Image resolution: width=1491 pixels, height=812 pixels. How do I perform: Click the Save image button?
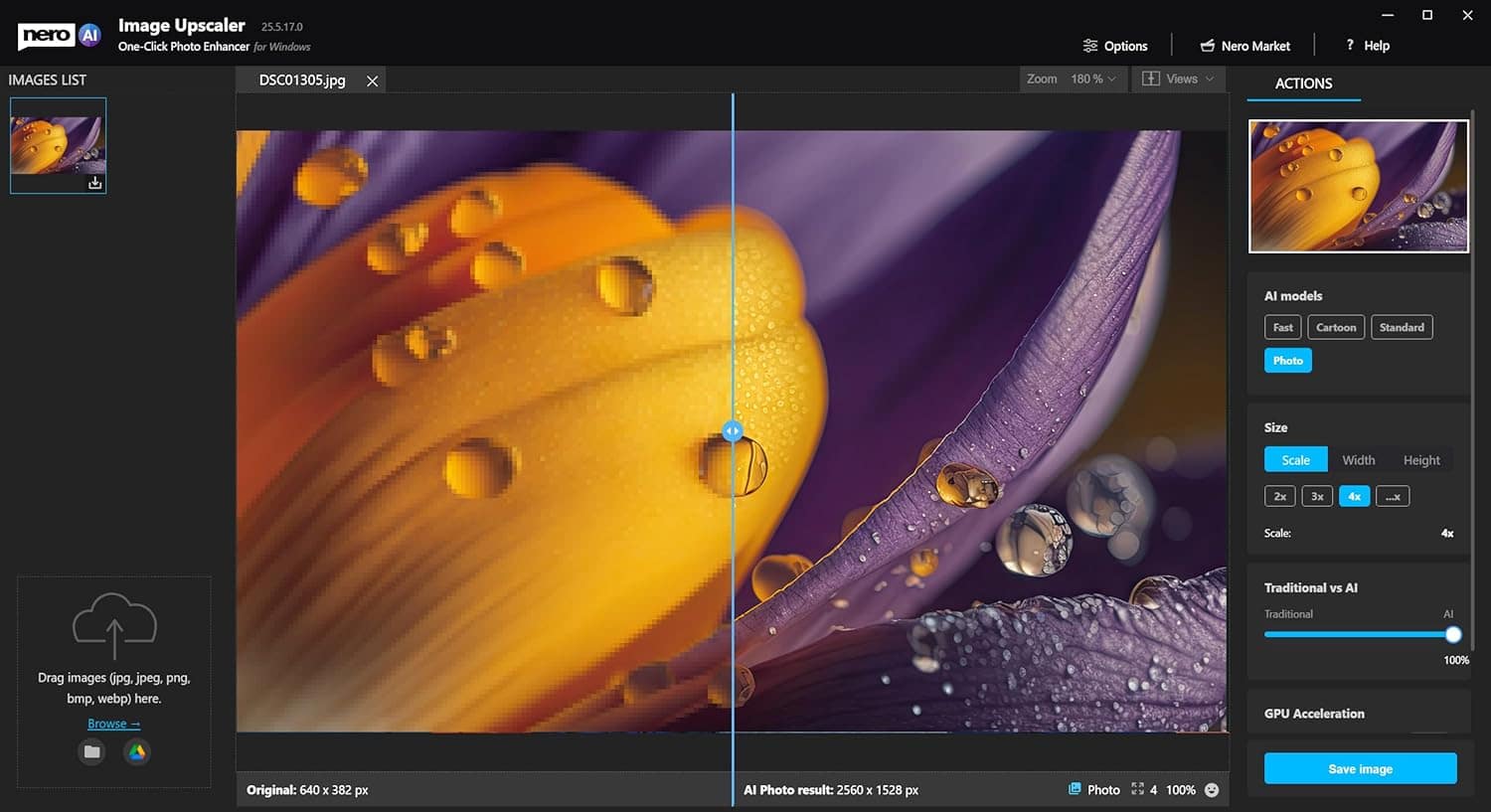pyautogui.click(x=1360, y=769)
